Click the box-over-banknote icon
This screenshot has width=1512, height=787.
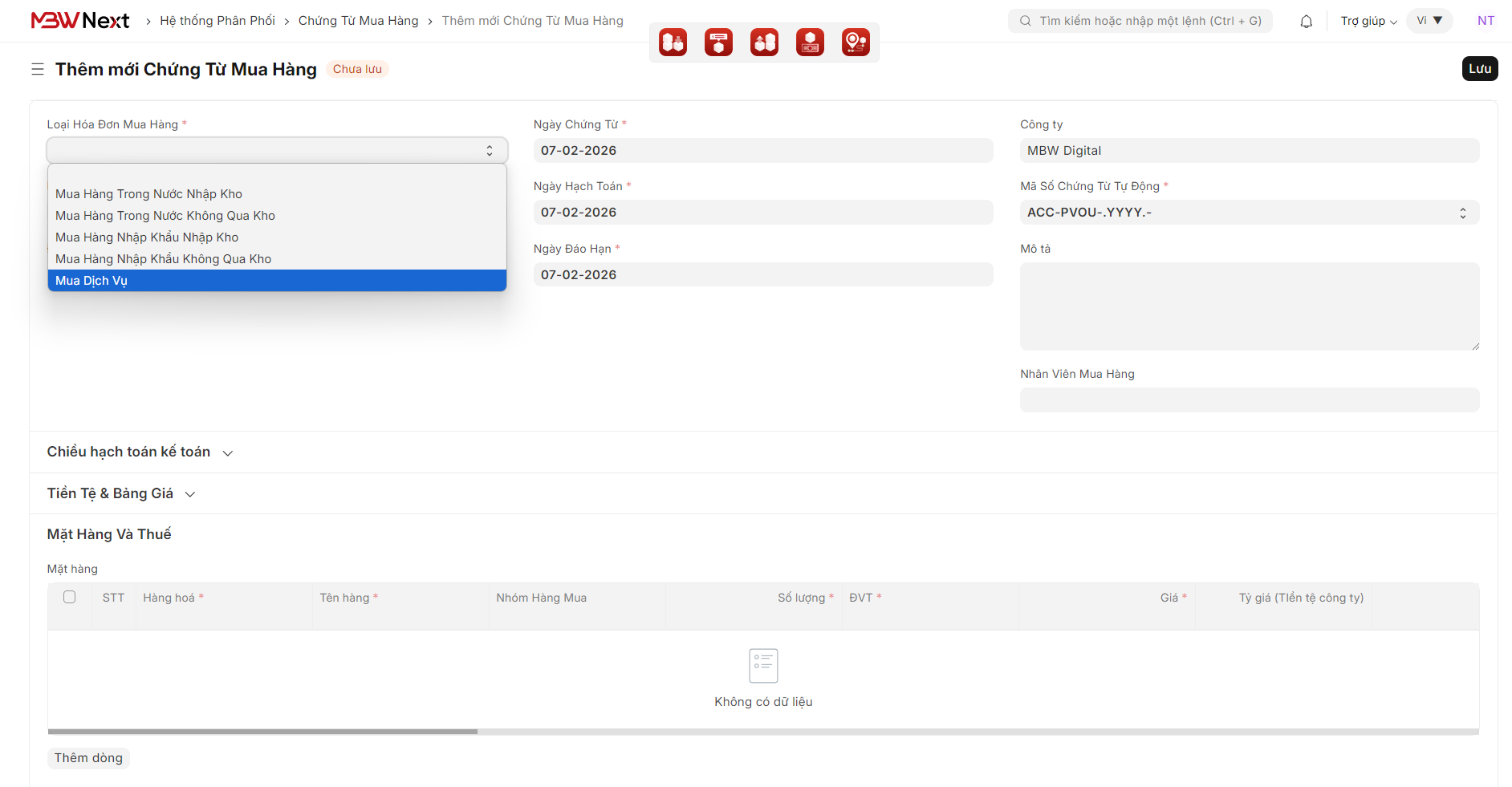[x=810, y=43]
